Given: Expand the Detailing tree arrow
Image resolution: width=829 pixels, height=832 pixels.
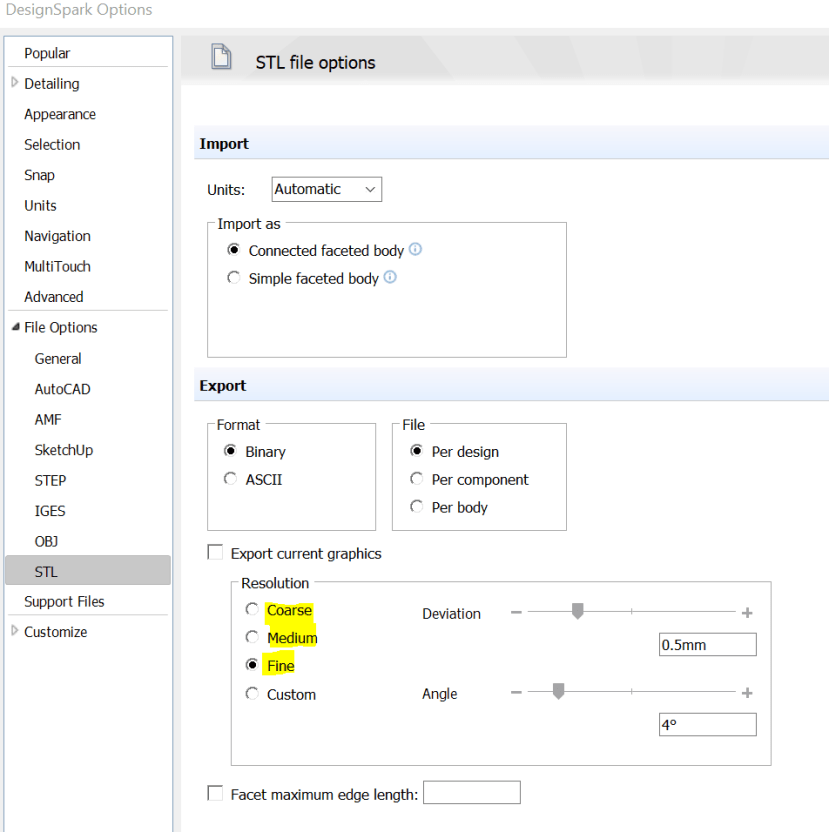Looking at the screenshot, I should [x=15, y=82].
